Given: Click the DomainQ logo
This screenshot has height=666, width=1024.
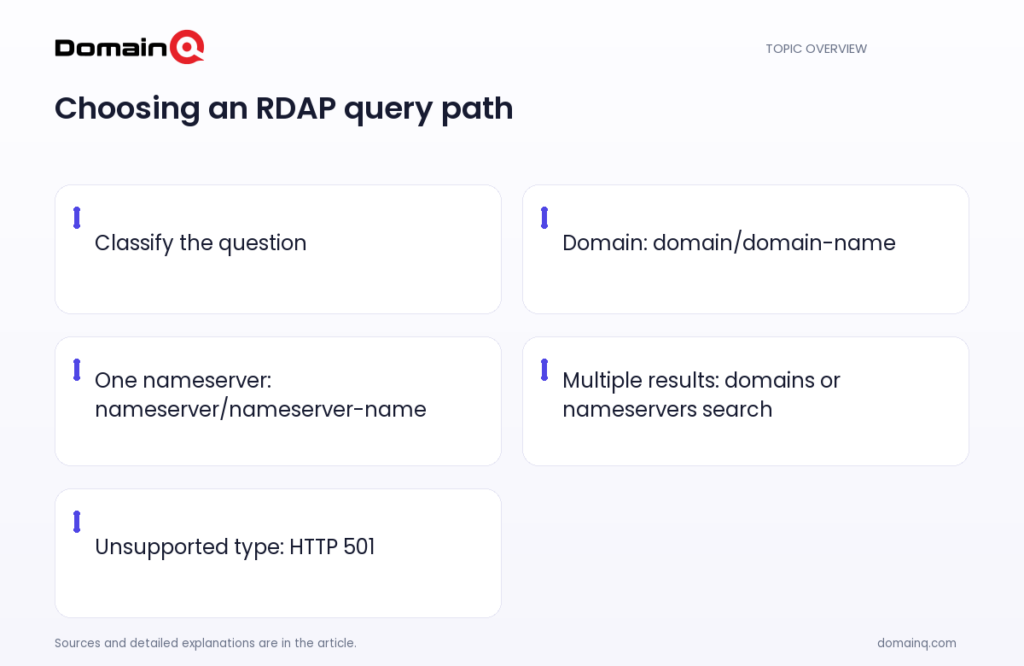Looking at the screenshot, I should (129, 47).
